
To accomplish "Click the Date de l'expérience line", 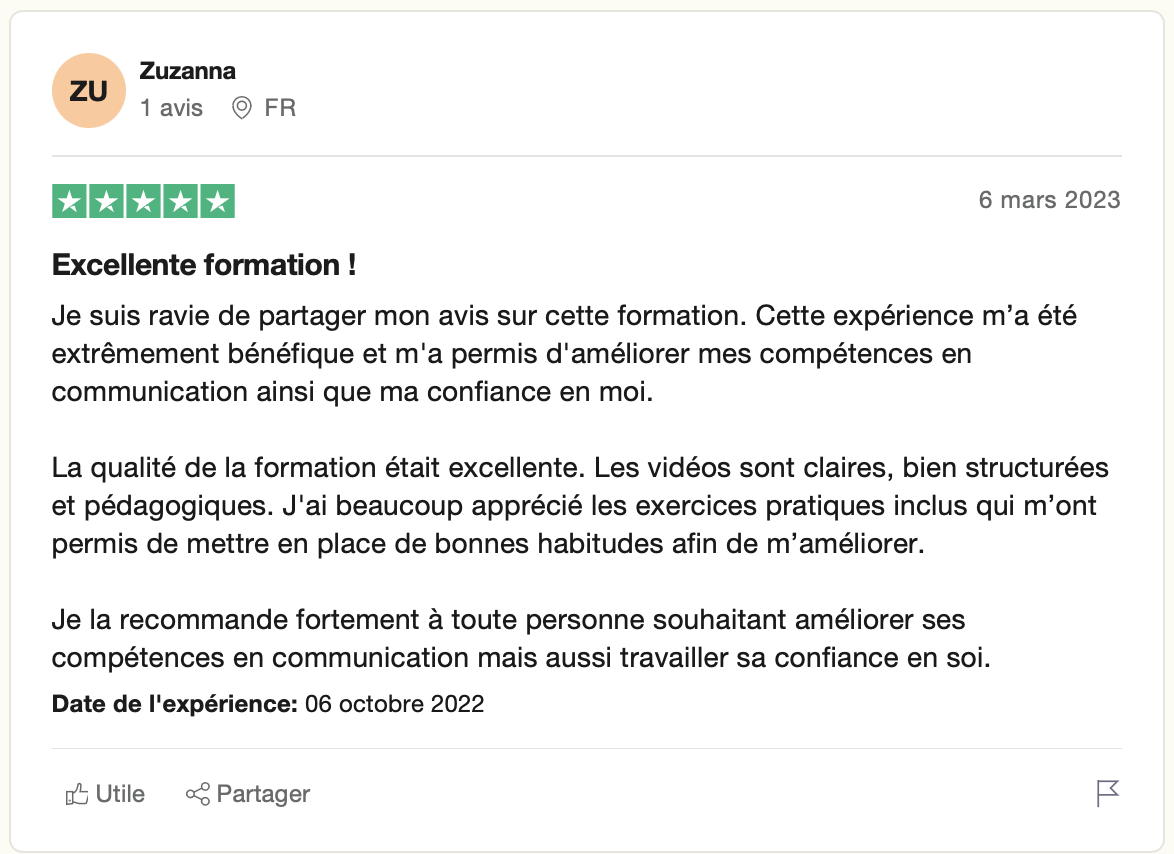I will point(268,704).
